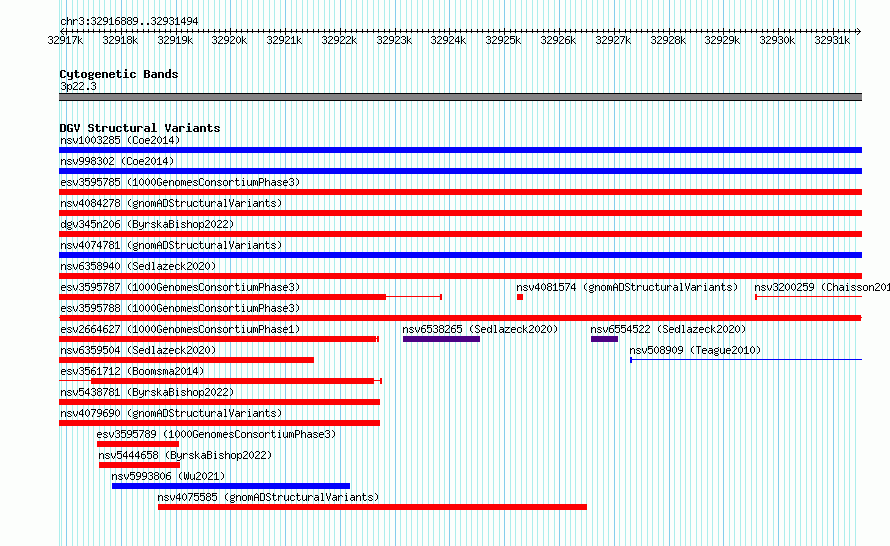Open esv3595785 (1000GenomesConsortiumPhase3) variant label

tap(180, 182)
